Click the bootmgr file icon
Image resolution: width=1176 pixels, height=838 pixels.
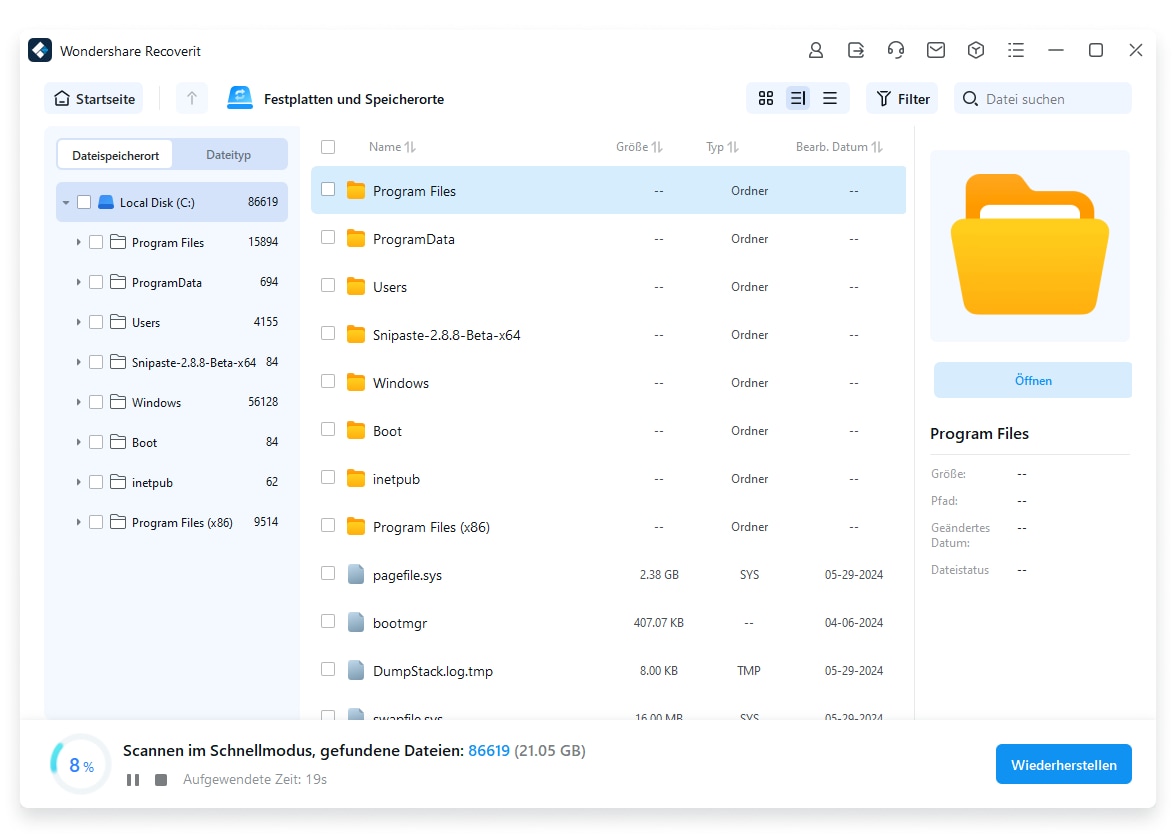(356, 623)
